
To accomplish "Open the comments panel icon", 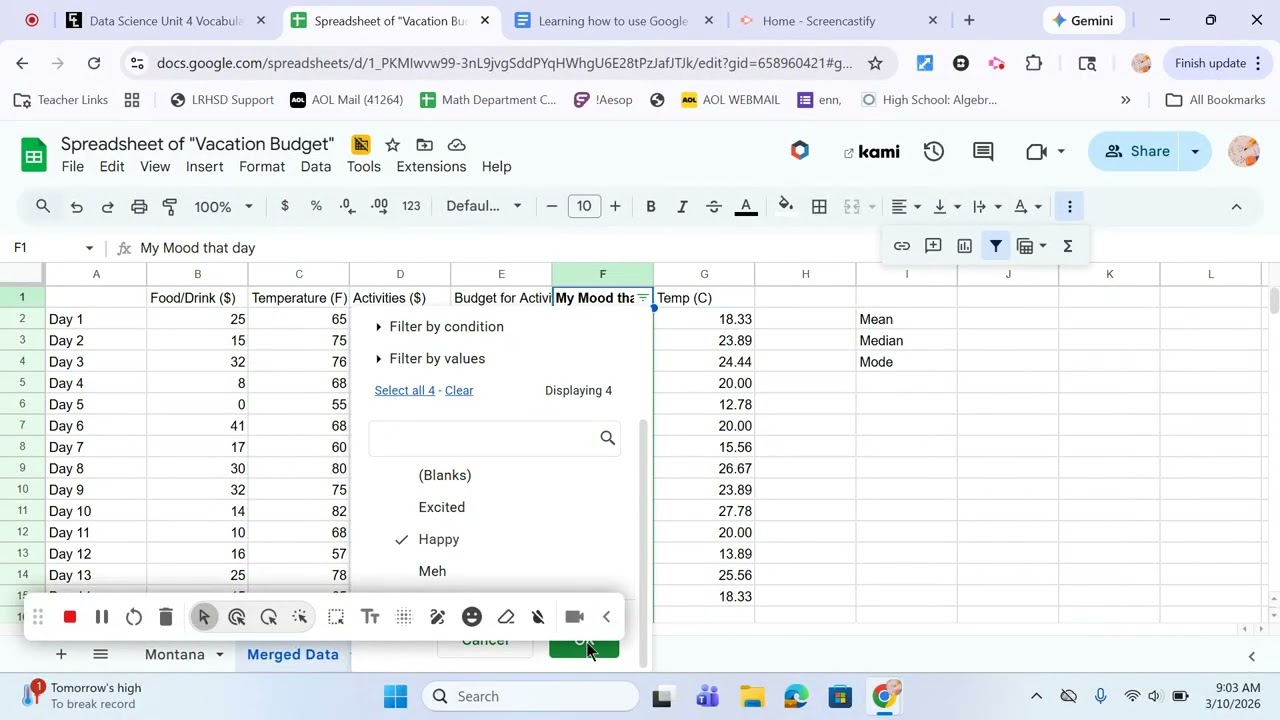I will point(983,152).
